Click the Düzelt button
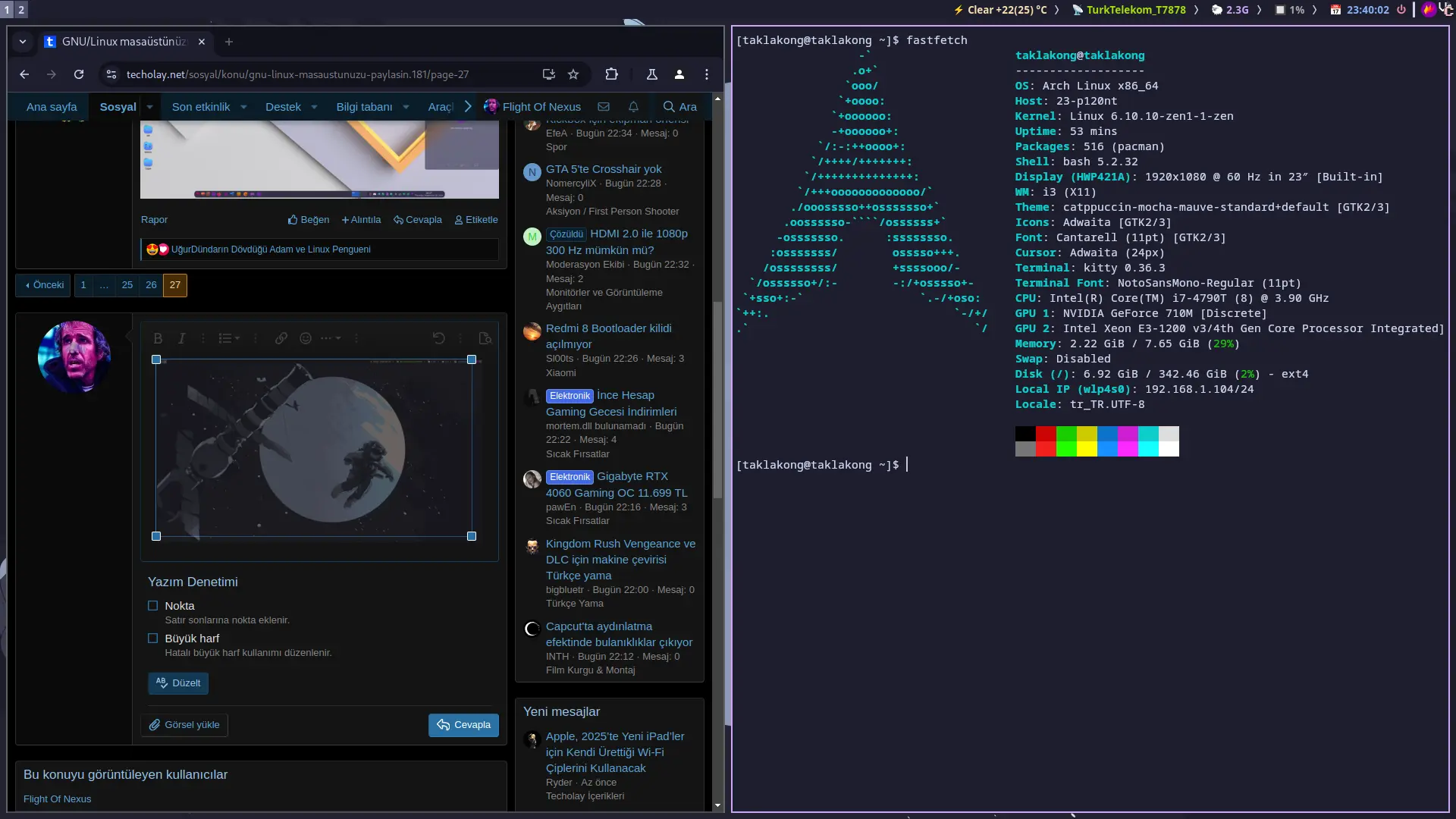 tap(178, 684)
